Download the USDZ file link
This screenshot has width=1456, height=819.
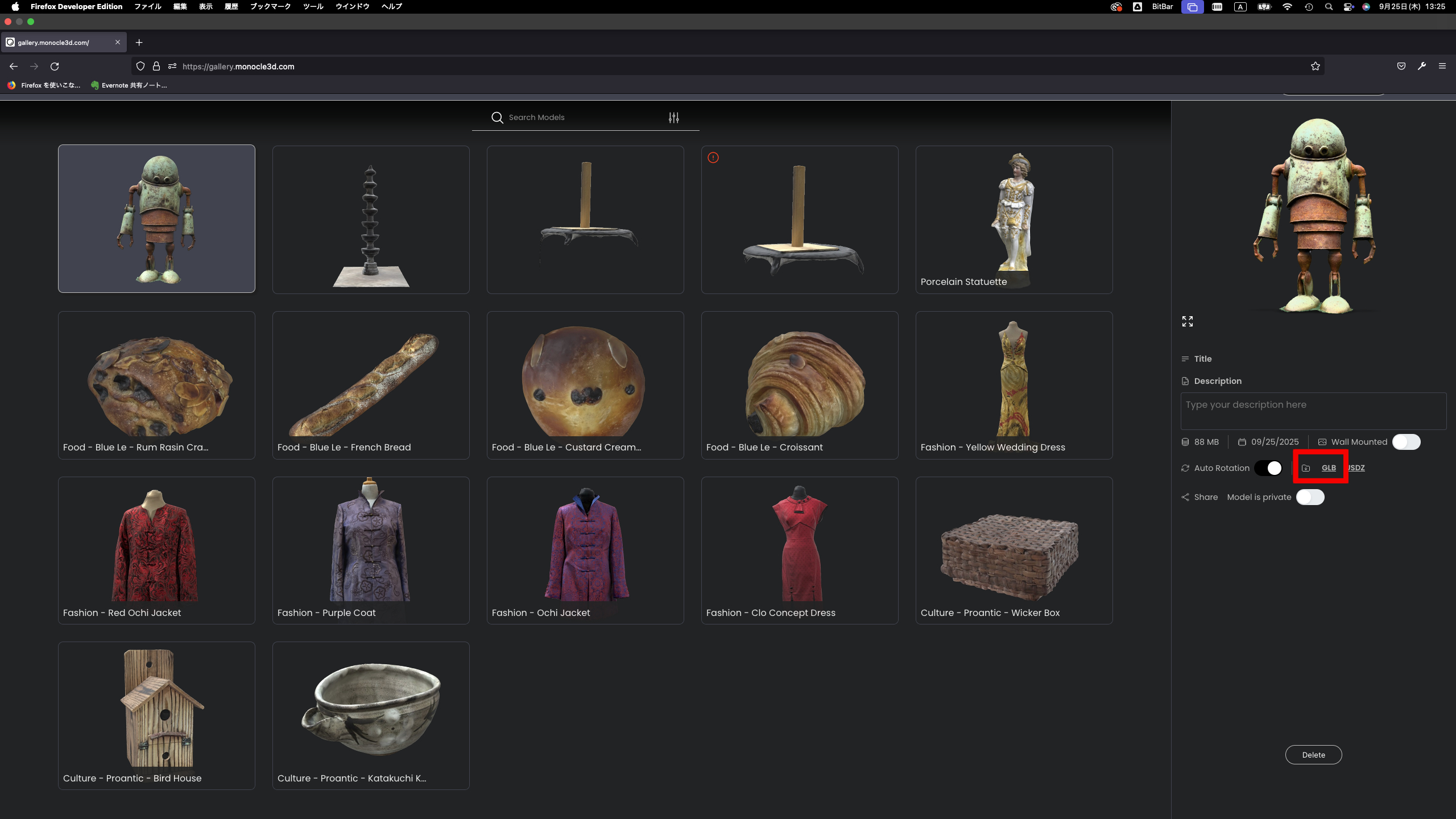1356,468
